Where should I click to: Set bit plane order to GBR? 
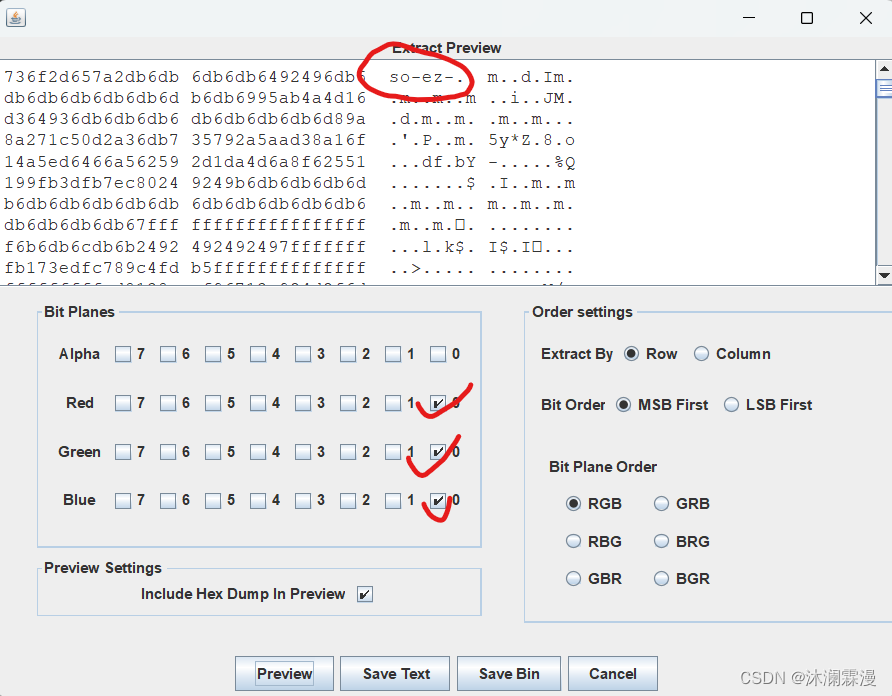tap(573, 579)
